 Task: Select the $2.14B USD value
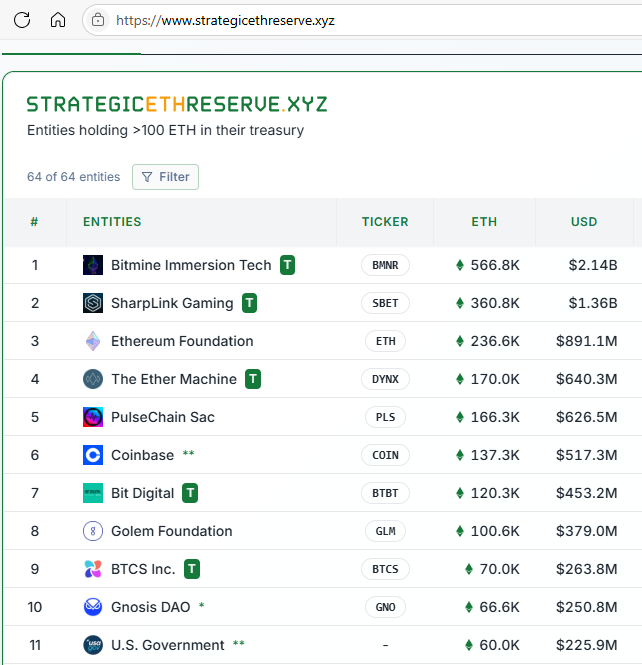pyautogui.click(x=593, y=265)
